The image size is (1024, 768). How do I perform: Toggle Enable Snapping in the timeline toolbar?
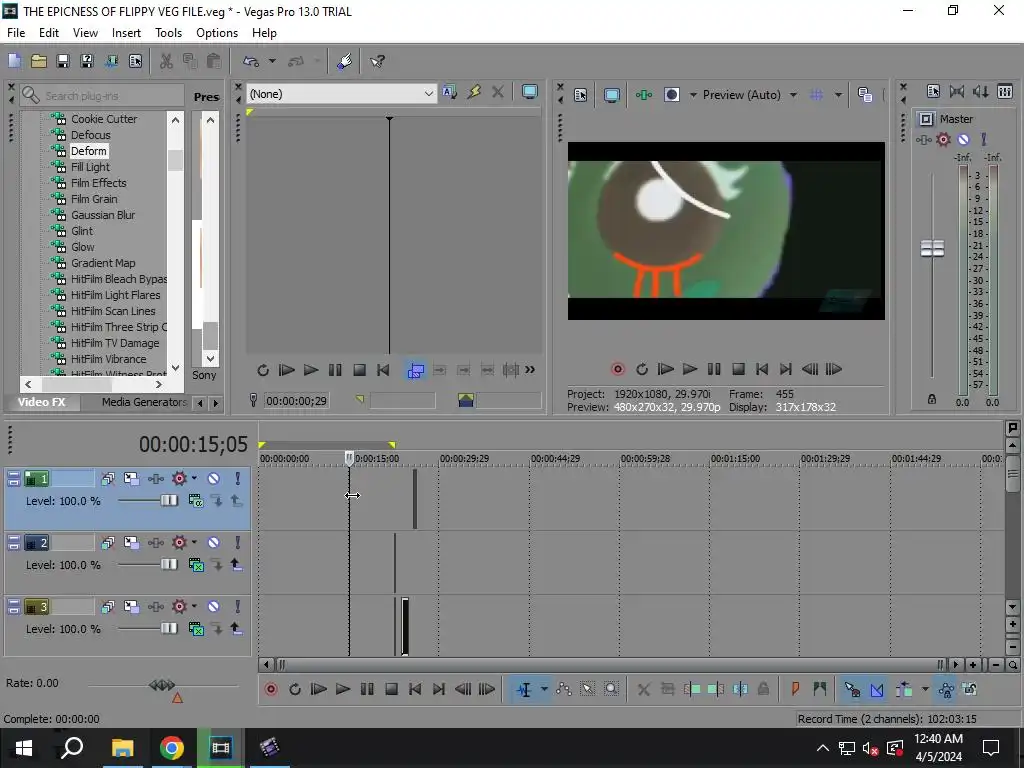pyautogui.click(x=852, y=690)
